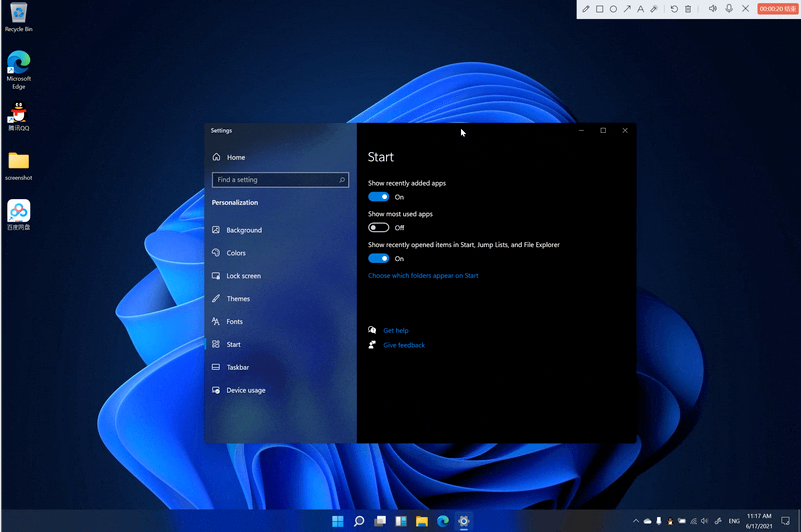This screenshot has width=801, height=532.
Task: Enable Show most used apps toggle
Action: tap(378, 228)
